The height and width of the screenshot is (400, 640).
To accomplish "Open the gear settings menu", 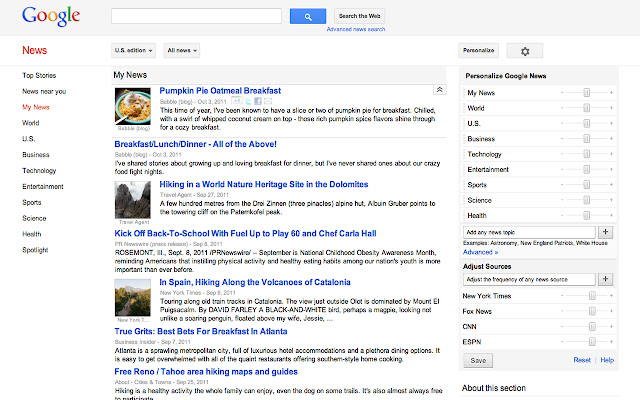I will (x=525, y=51).
